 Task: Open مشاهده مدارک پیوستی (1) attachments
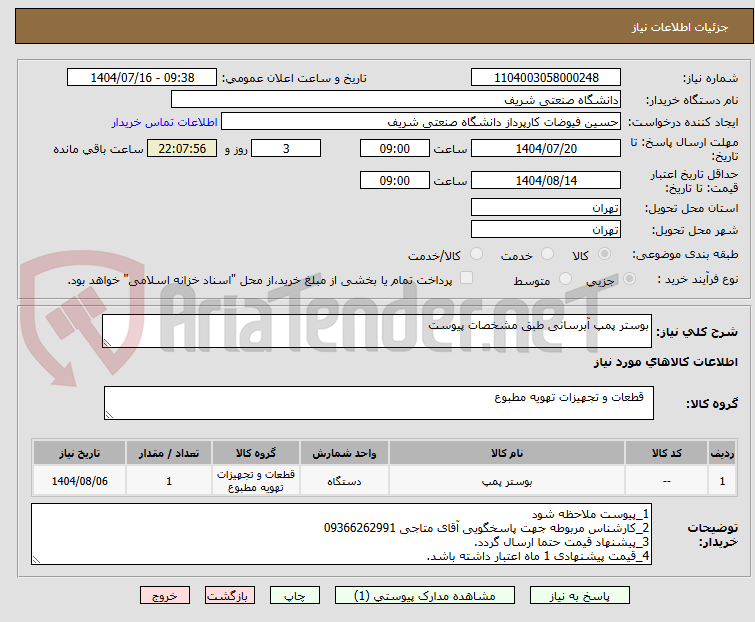click(x=425, y=596)
